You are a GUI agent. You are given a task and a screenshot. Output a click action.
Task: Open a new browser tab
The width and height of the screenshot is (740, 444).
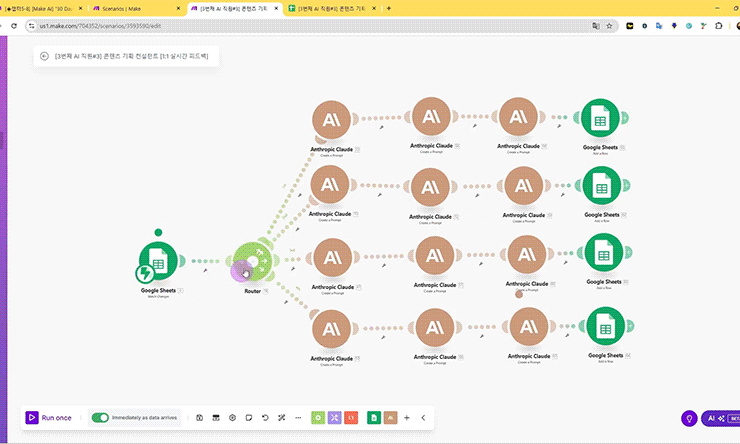coord(389,8)
